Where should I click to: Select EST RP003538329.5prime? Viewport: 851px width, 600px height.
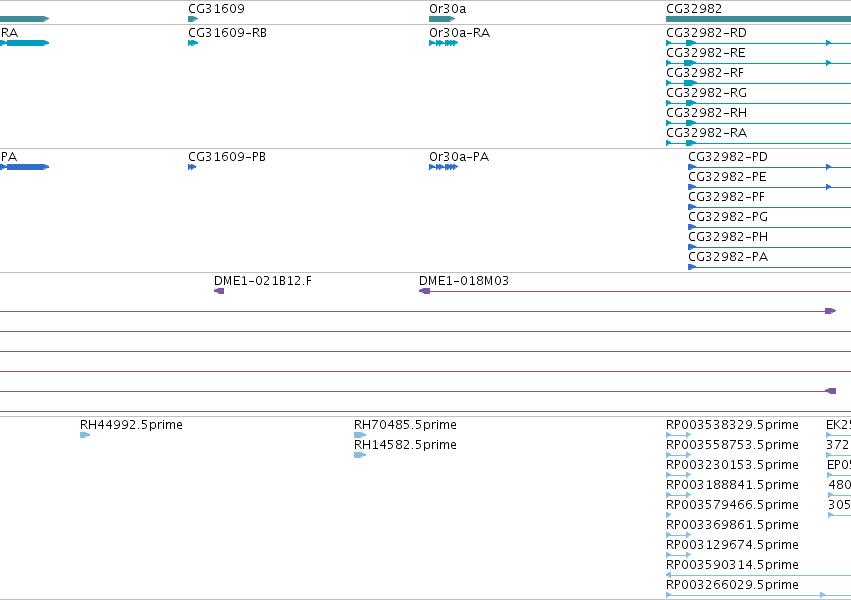point(732,425)
